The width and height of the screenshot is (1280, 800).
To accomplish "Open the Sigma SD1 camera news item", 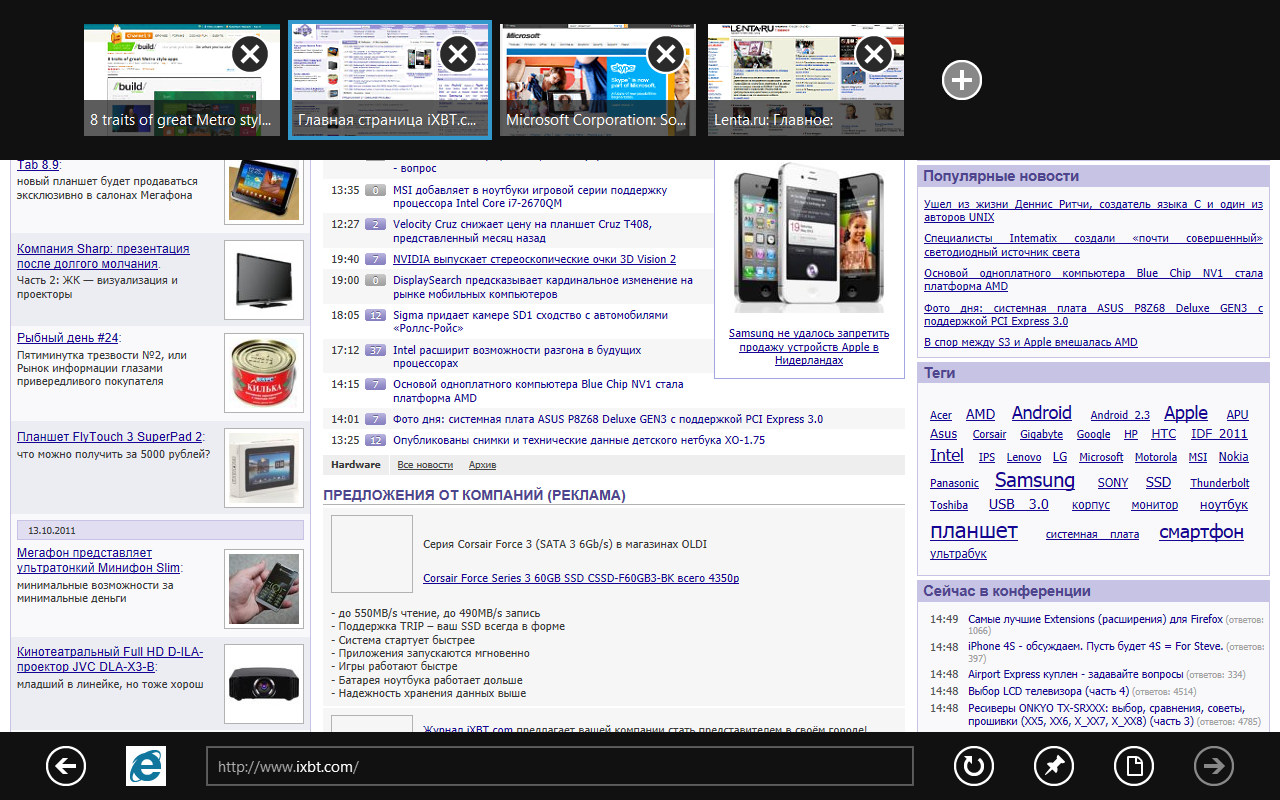I will [x=529, y=322].
